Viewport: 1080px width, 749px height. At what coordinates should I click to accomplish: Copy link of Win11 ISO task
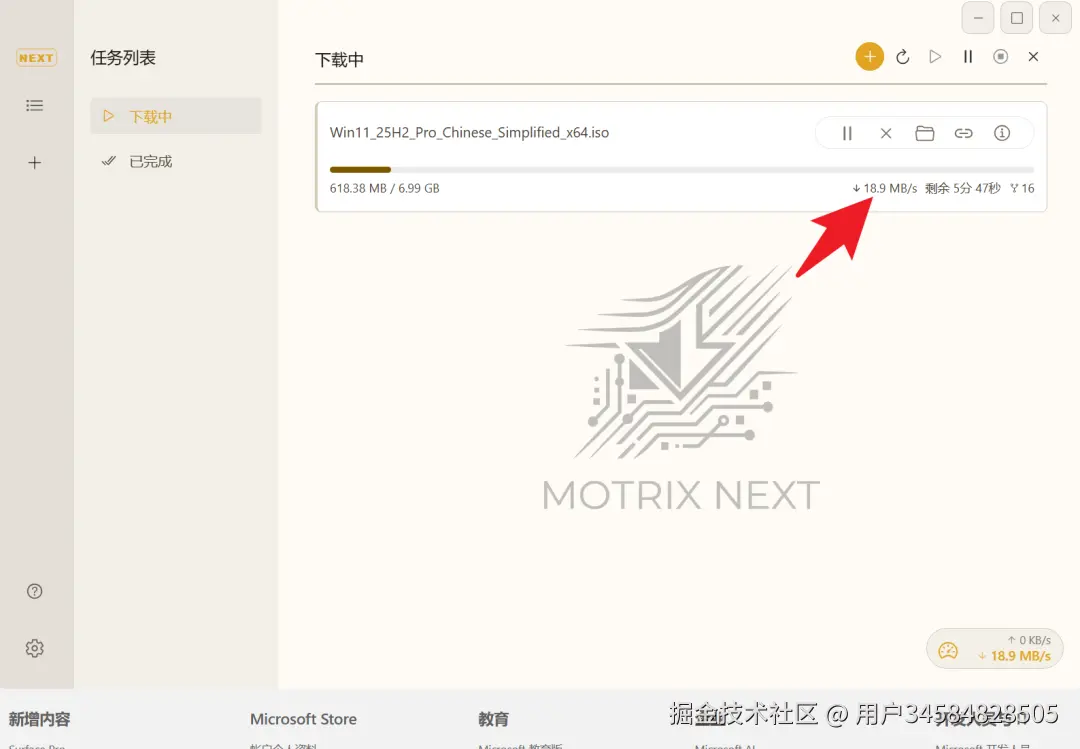[963, 133]
